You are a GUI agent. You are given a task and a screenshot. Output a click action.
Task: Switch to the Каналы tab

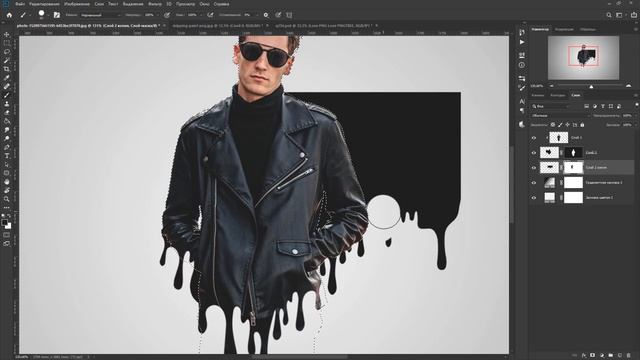(x=538, y=95)
